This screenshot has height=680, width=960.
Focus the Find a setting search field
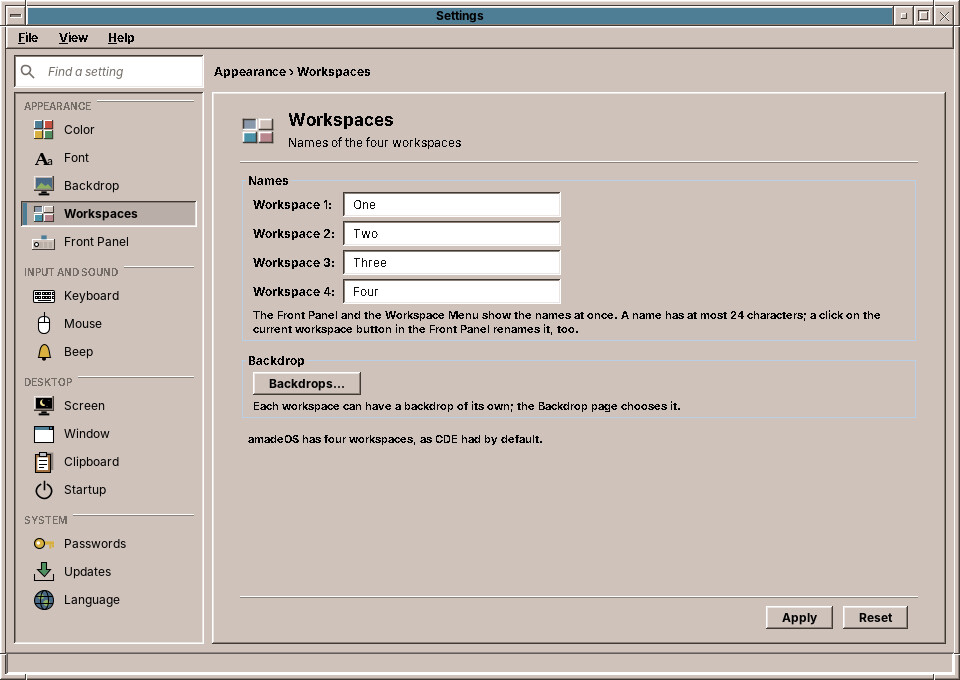tap(109, 72)
